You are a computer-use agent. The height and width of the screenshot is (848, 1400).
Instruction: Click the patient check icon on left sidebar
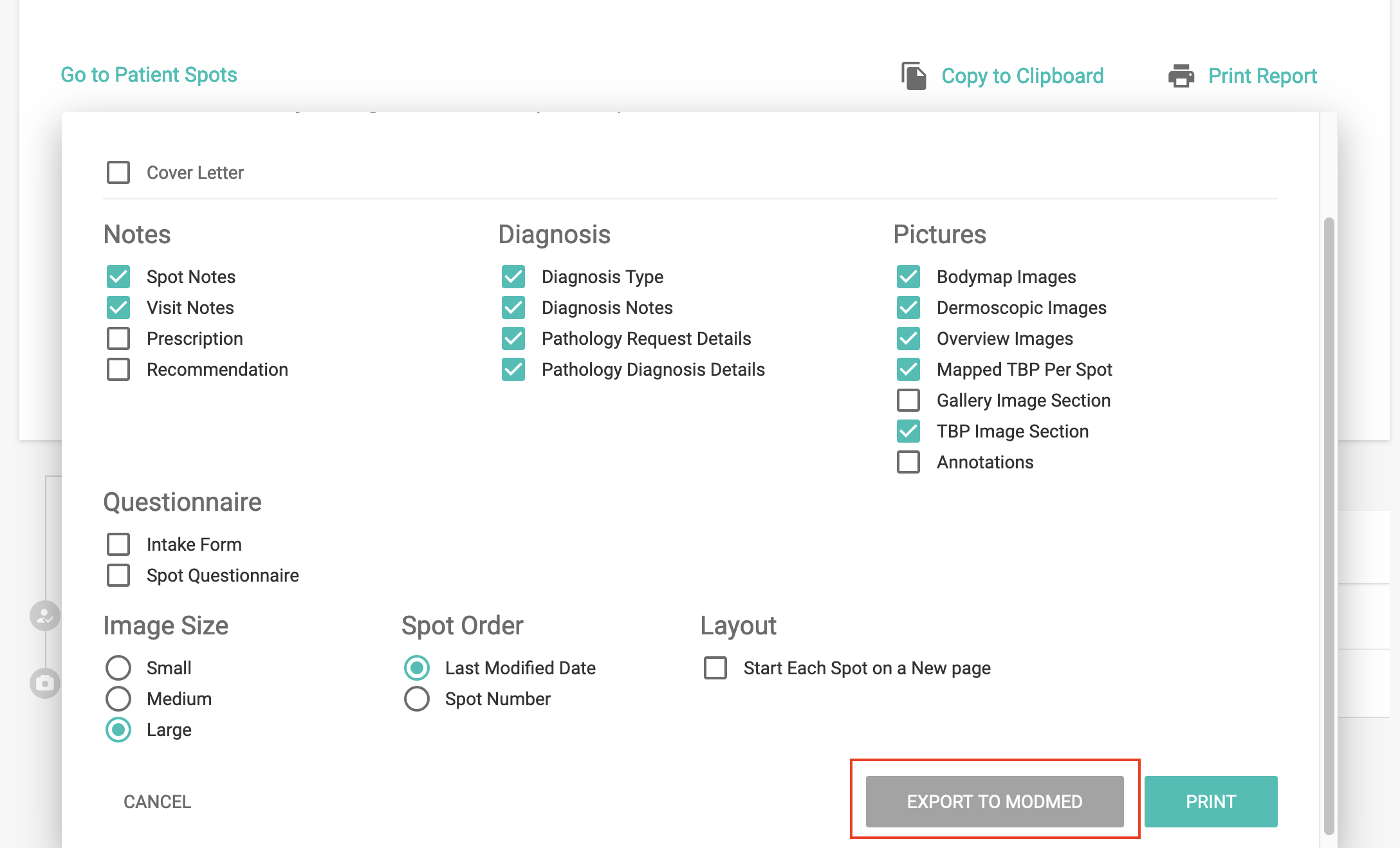44,616
